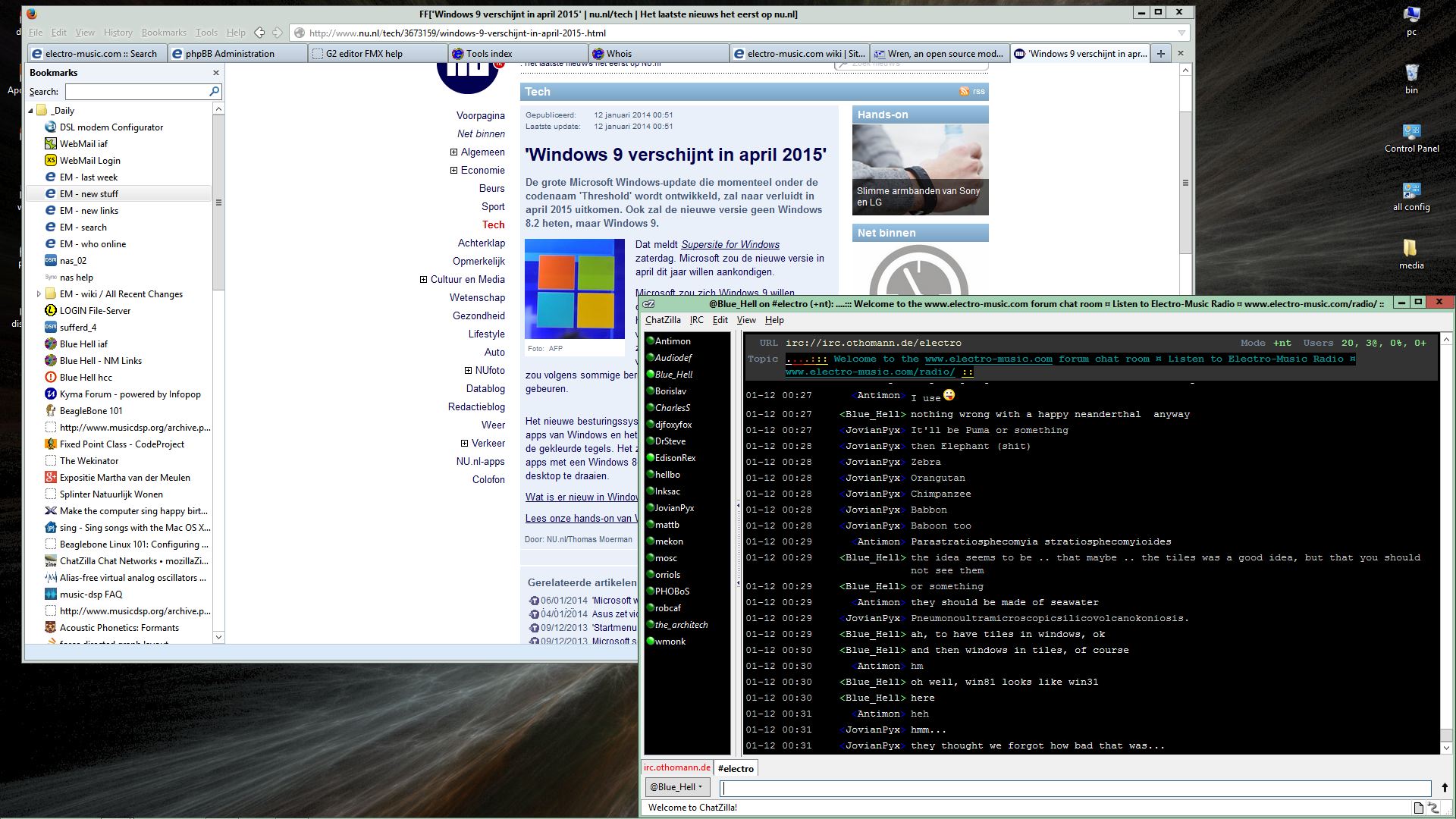The height and width of the screenshot is (819, 1456).
Task: Click the green status icon beside Antimon
Action: tap(650, 340)
